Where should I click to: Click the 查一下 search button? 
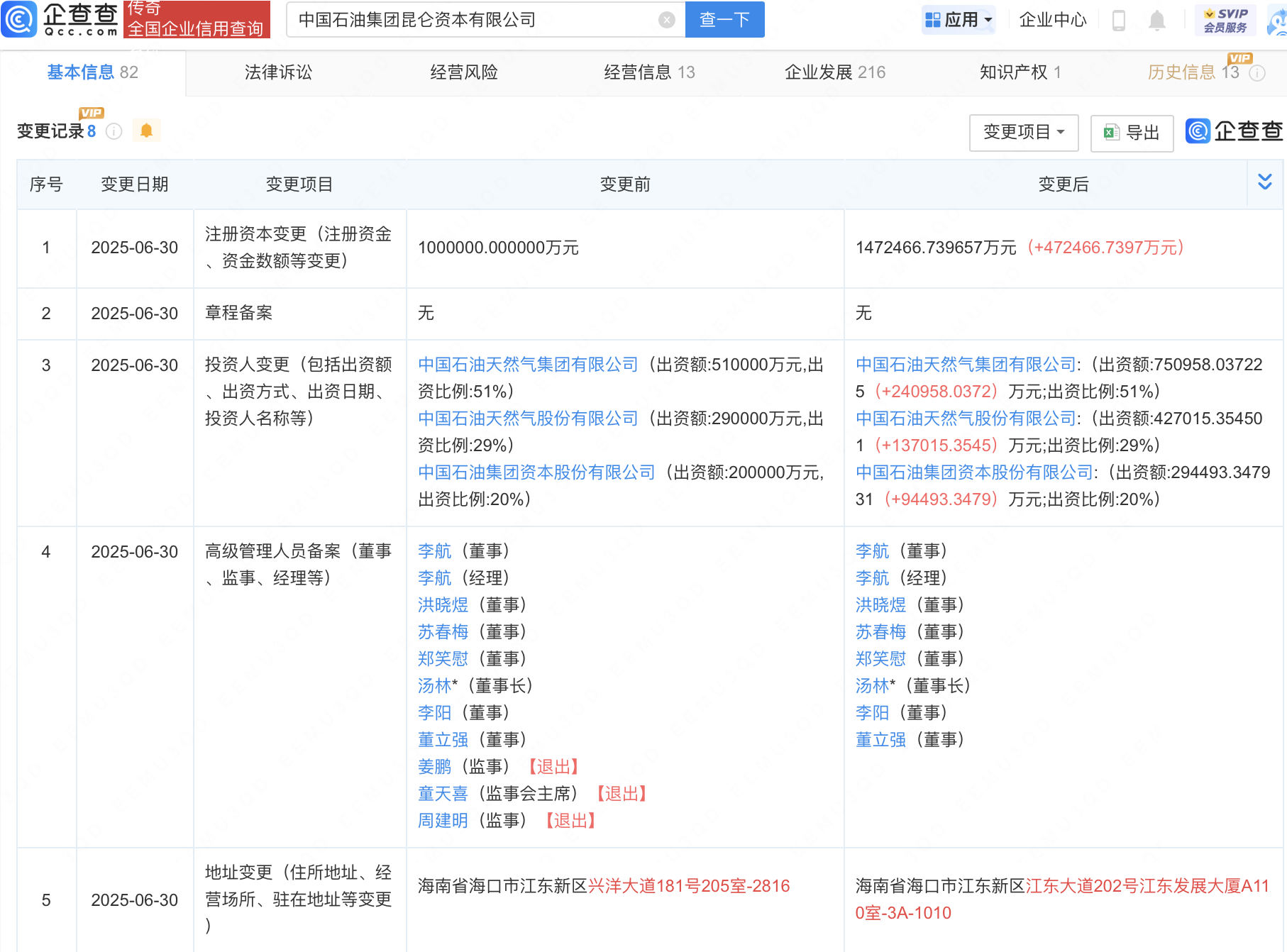click(724, 20)
